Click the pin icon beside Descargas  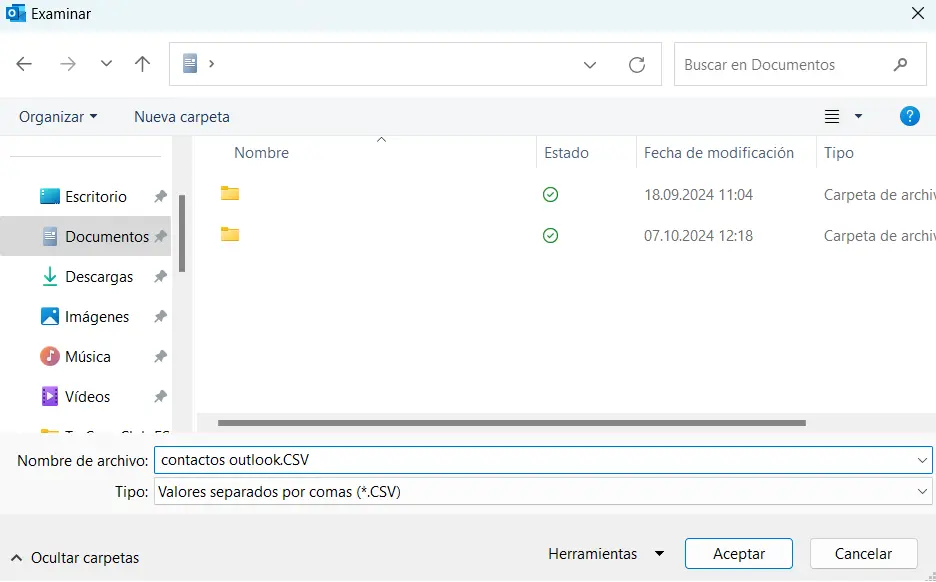coord(160,277)
